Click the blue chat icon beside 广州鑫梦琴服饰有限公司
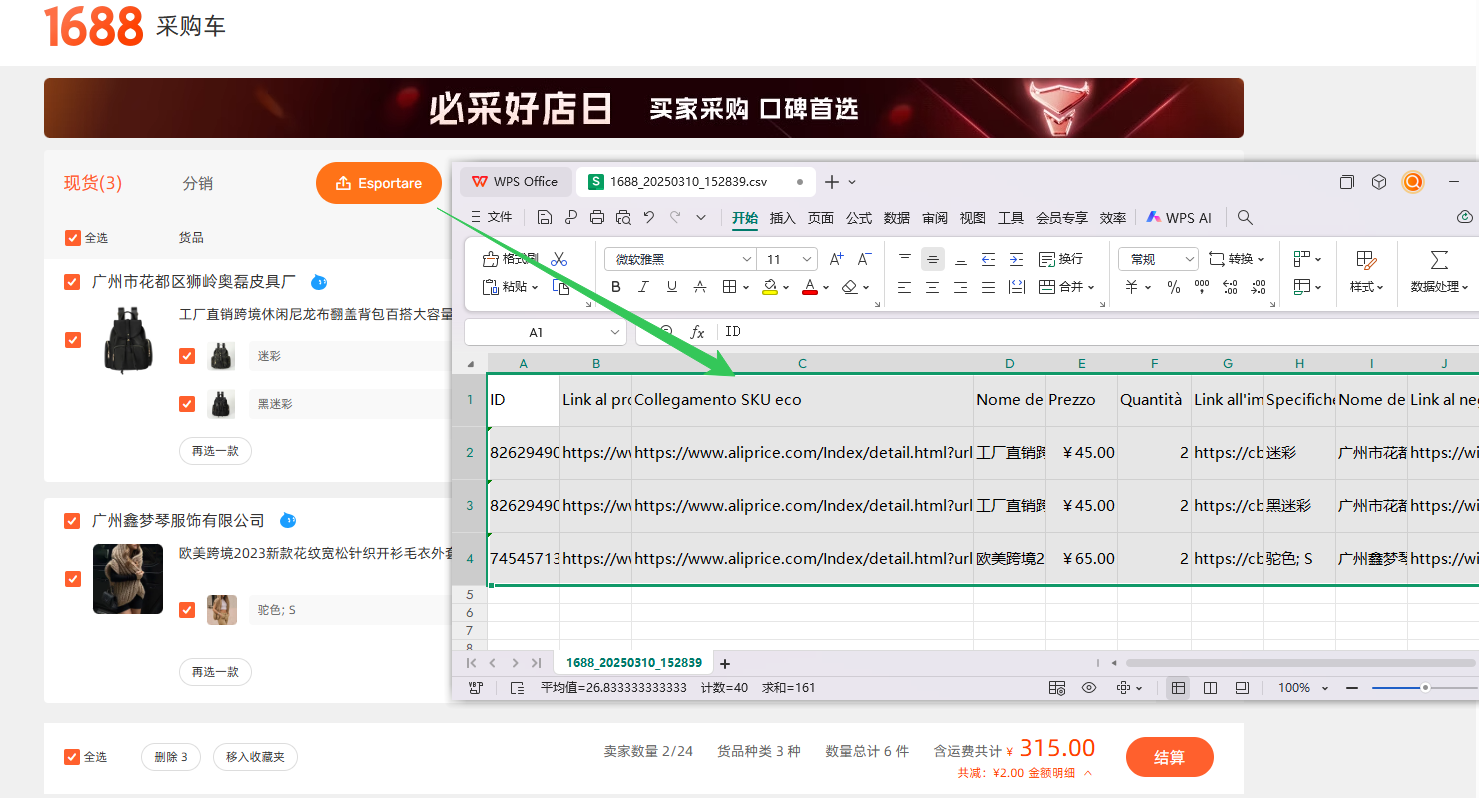The image size is (1479, 798). [288, 520]
